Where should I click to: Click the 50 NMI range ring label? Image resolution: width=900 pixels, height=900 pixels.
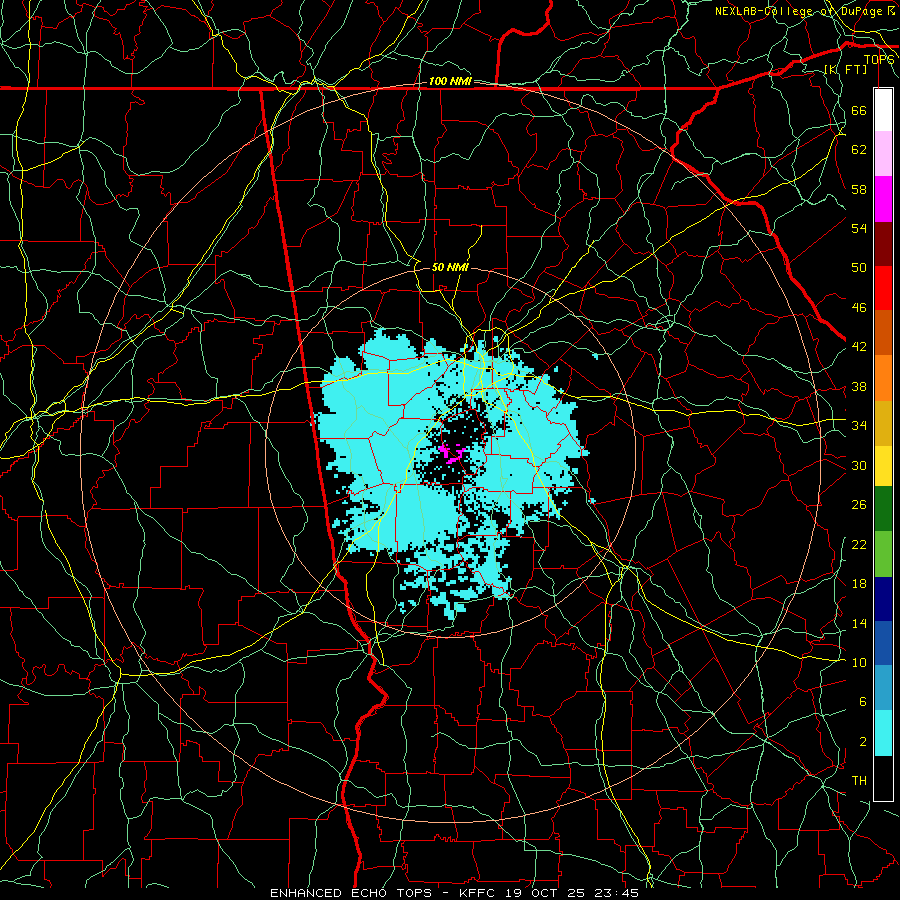point(449,267)
